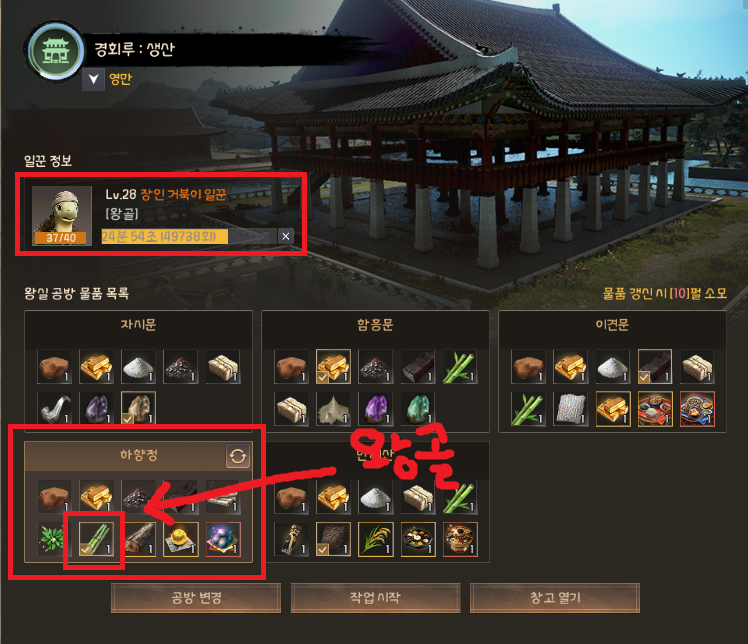Cancel the worker task with the X button
748x644 pixels.
coord(286,236)
